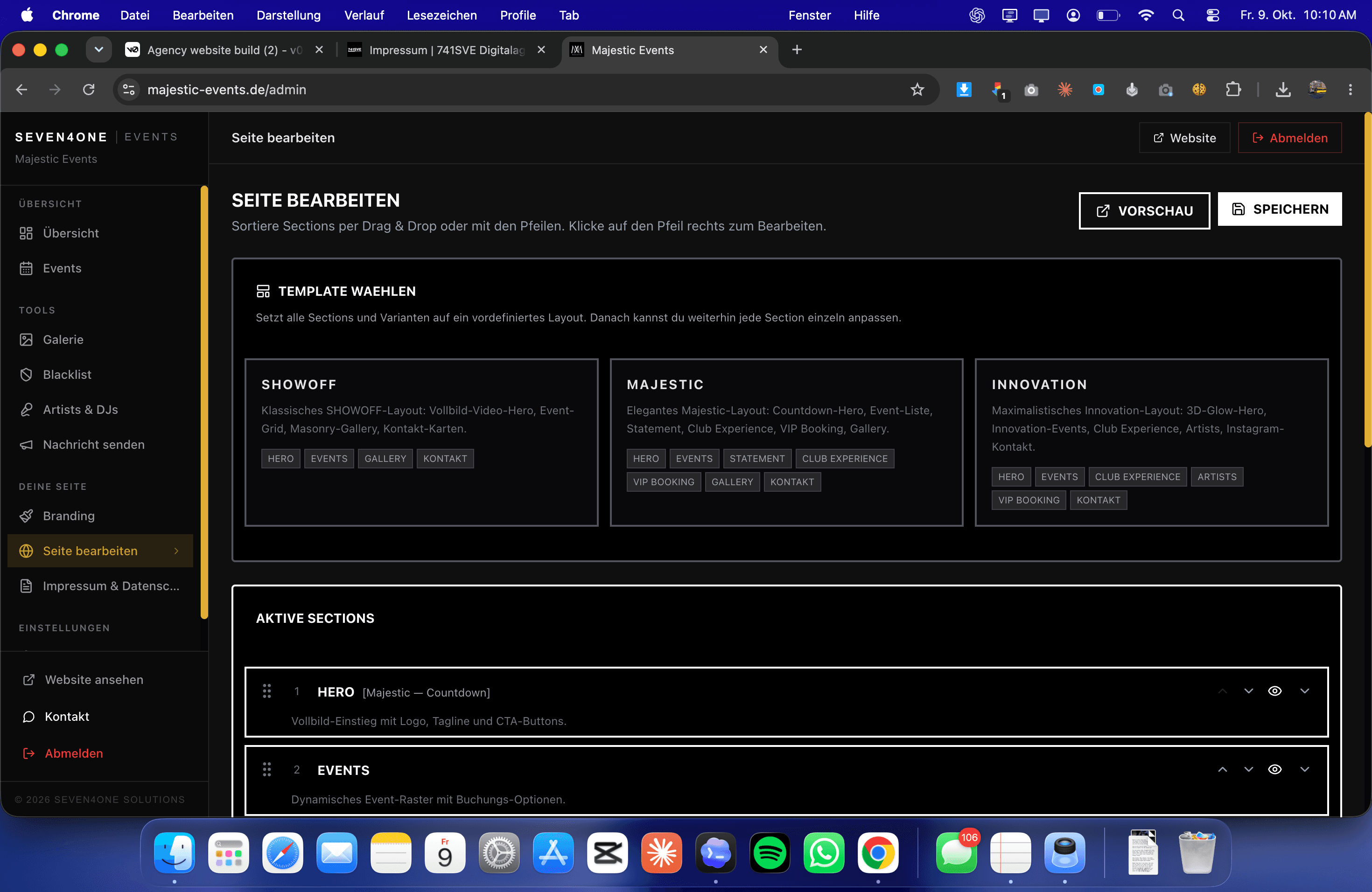Open the Chrome profile avatar

(1317, 89)
